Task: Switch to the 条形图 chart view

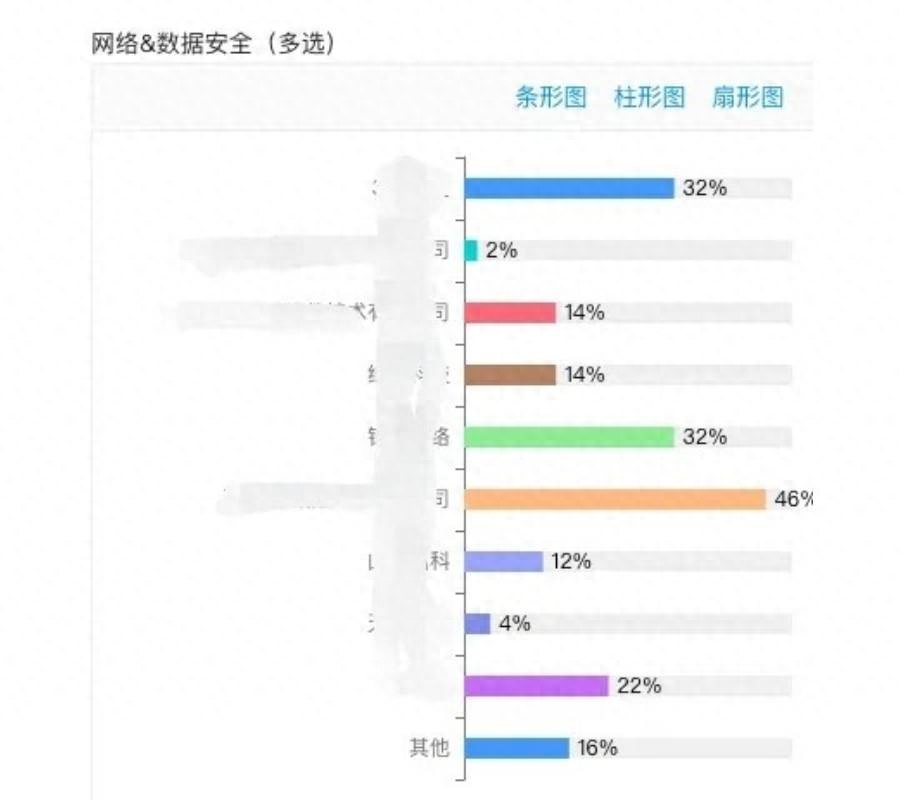Action: 550,96
